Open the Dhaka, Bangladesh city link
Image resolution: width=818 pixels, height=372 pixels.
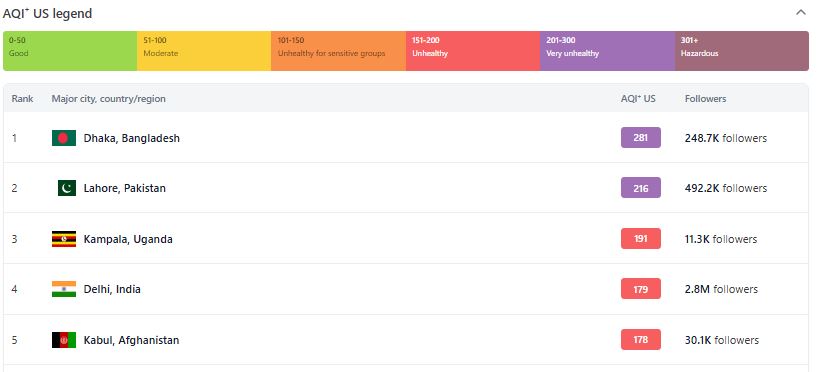(131, 138)
